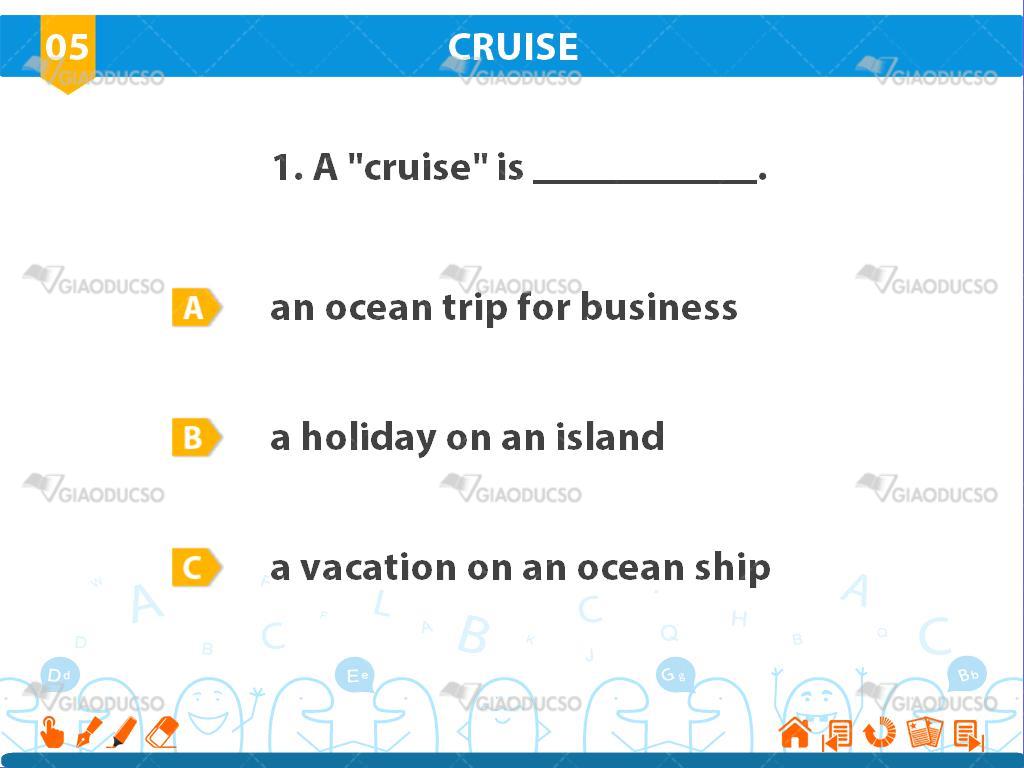Go to the previous page icon
Viewport: 1024px width, 768px height.
pos(837,735)
